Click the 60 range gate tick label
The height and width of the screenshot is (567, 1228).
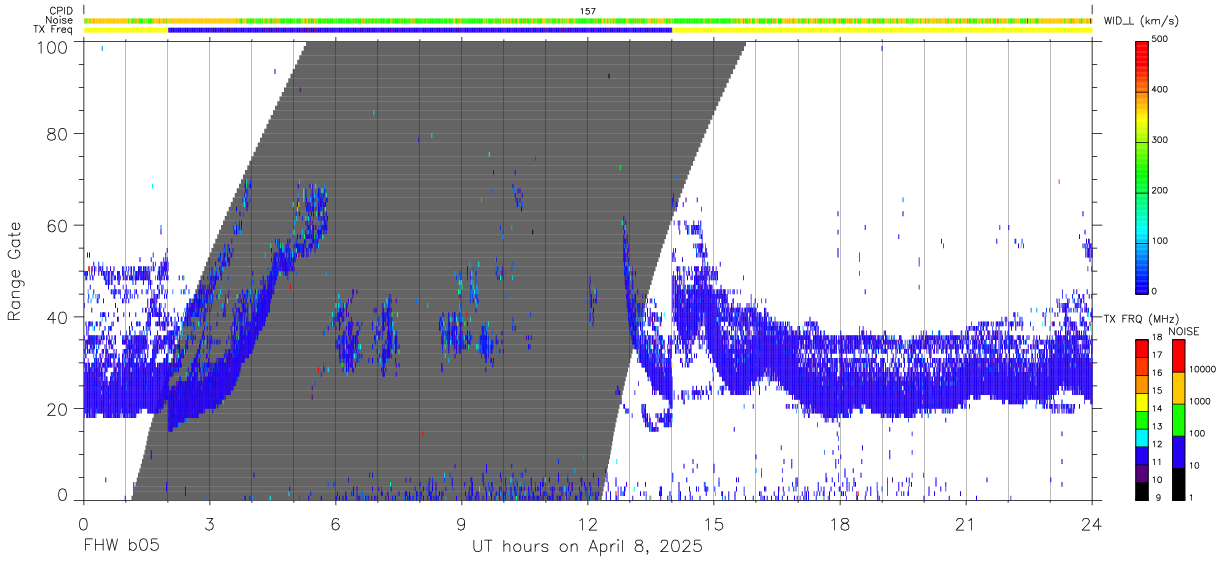(58, 226)
